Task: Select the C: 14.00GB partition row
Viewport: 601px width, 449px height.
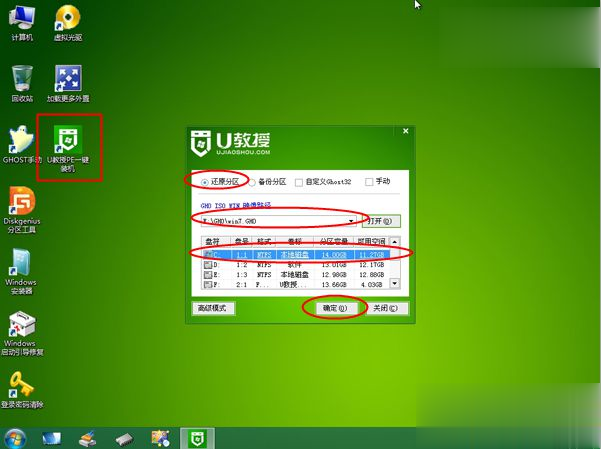Action: click(x=296, y=255)
